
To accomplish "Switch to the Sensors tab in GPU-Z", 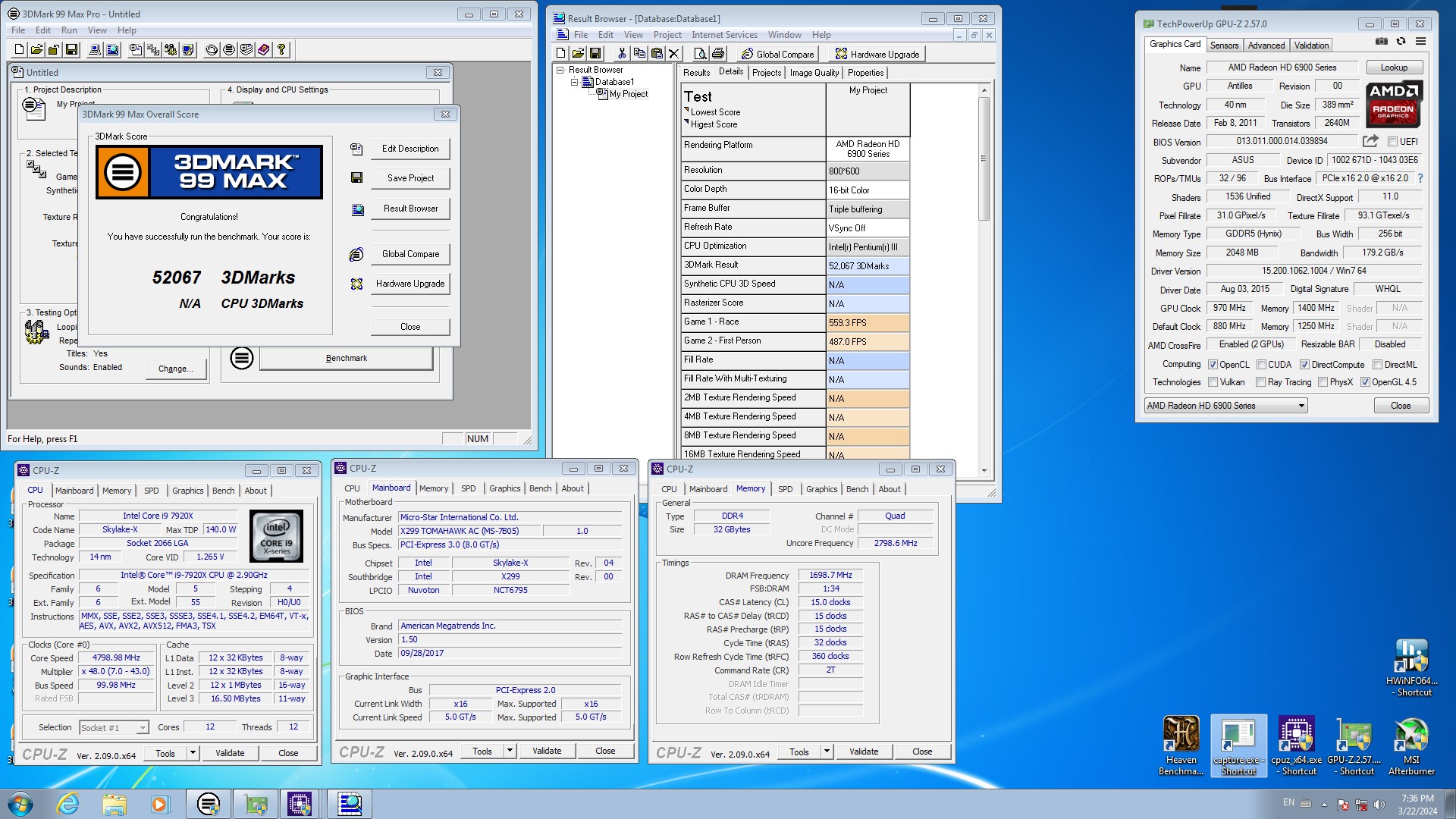I will (x=1224, y=45).
